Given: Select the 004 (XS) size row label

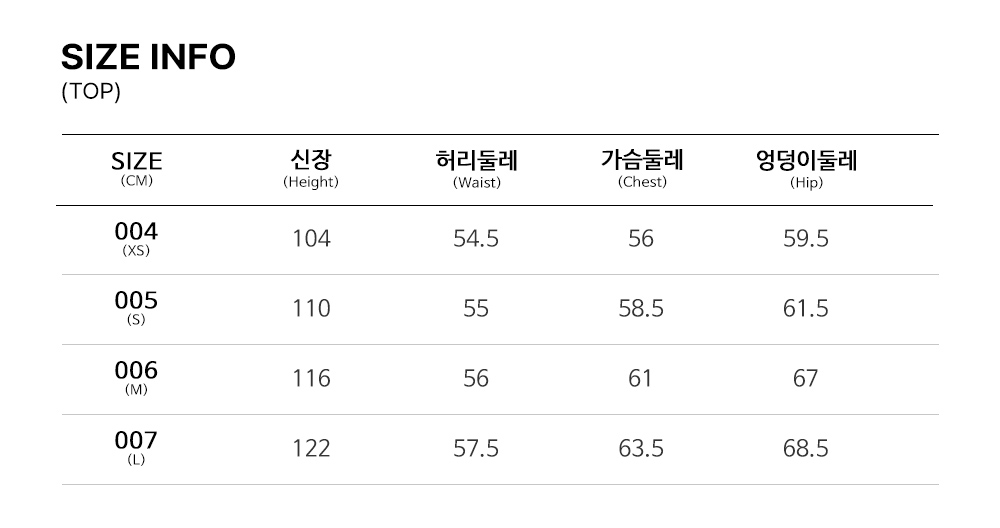Looking at the screenshot, I should click(x=136, y=239).
